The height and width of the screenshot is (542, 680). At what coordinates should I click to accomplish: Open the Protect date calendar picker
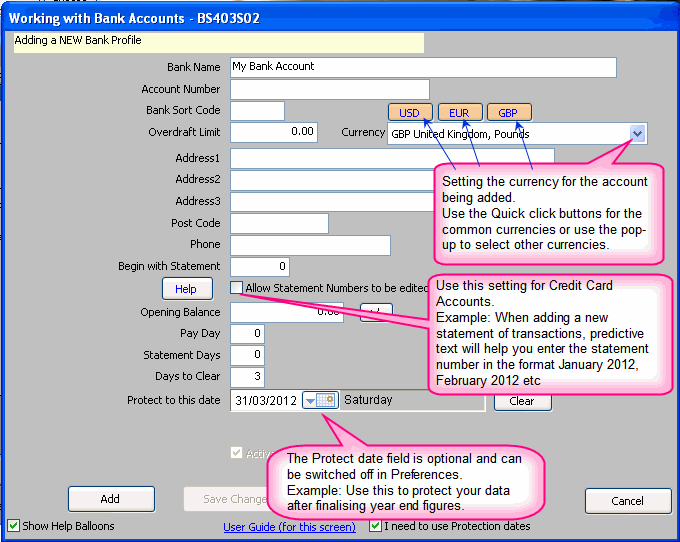pyautogui.click(x=320, y=400)
